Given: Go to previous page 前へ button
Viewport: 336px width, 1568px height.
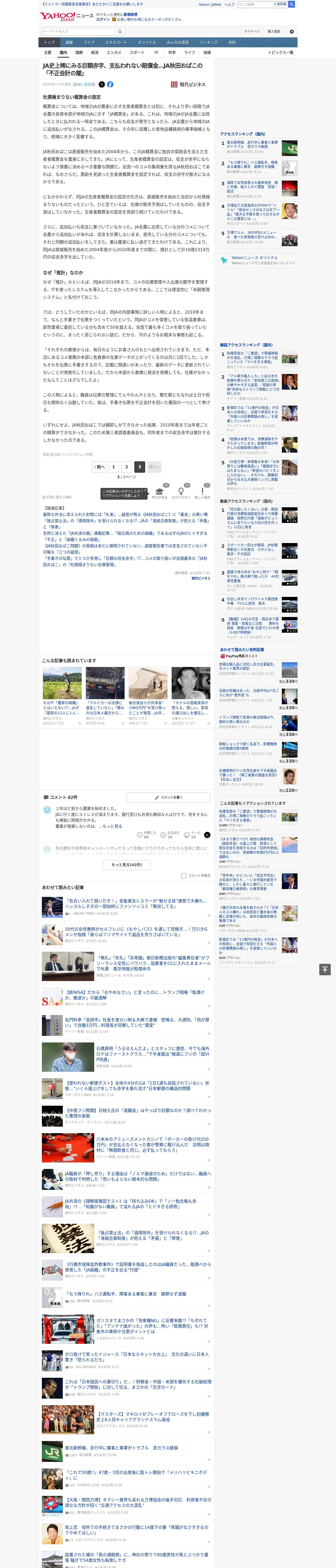Looking at the screenshot, I should click(99, 467).
